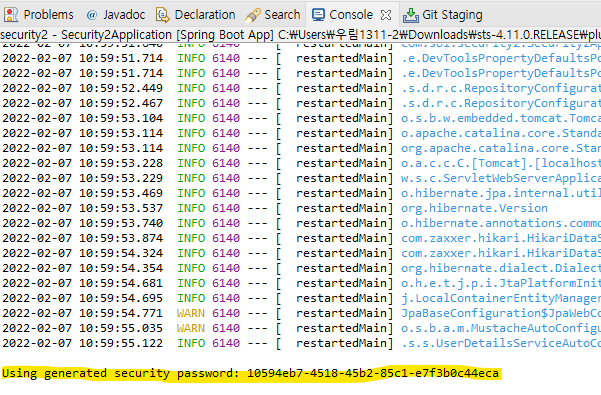This screenshot has height=395, width=601.
Task: Click the log line timestamped 10:59:55.122
Action: click(300, 343)
